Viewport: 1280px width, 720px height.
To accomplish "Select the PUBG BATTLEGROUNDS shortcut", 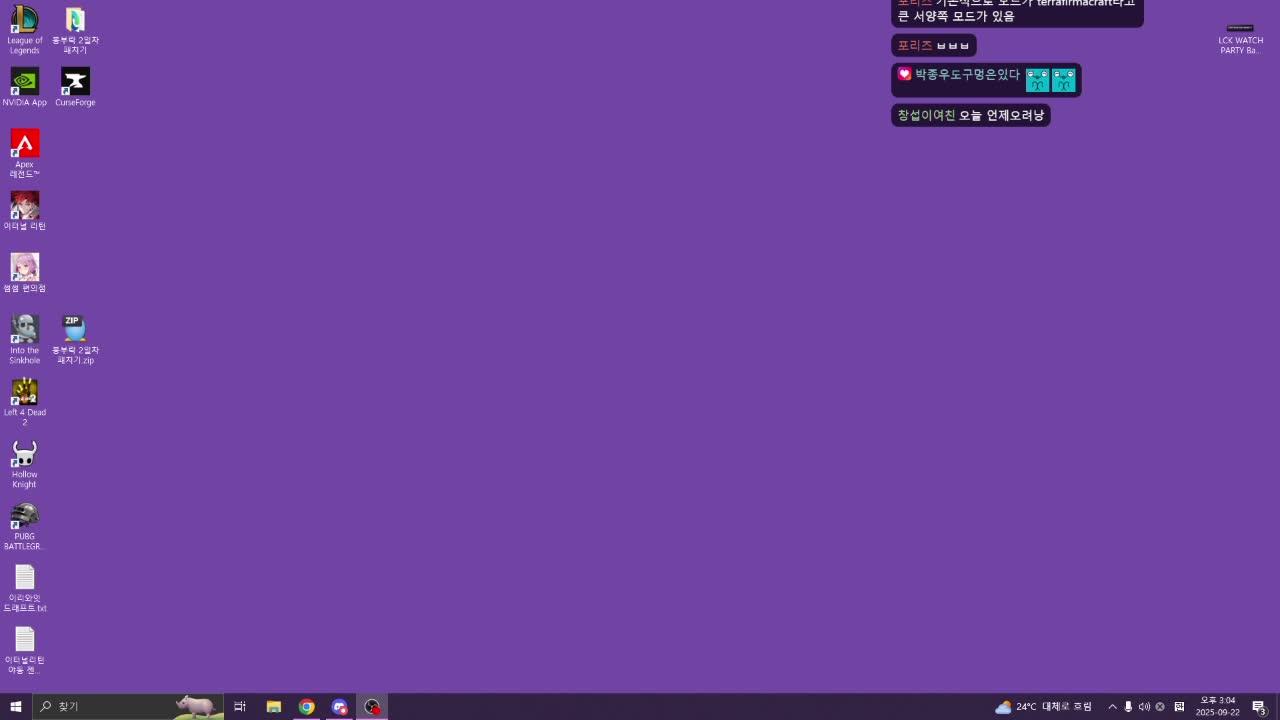I will (24, 527).
